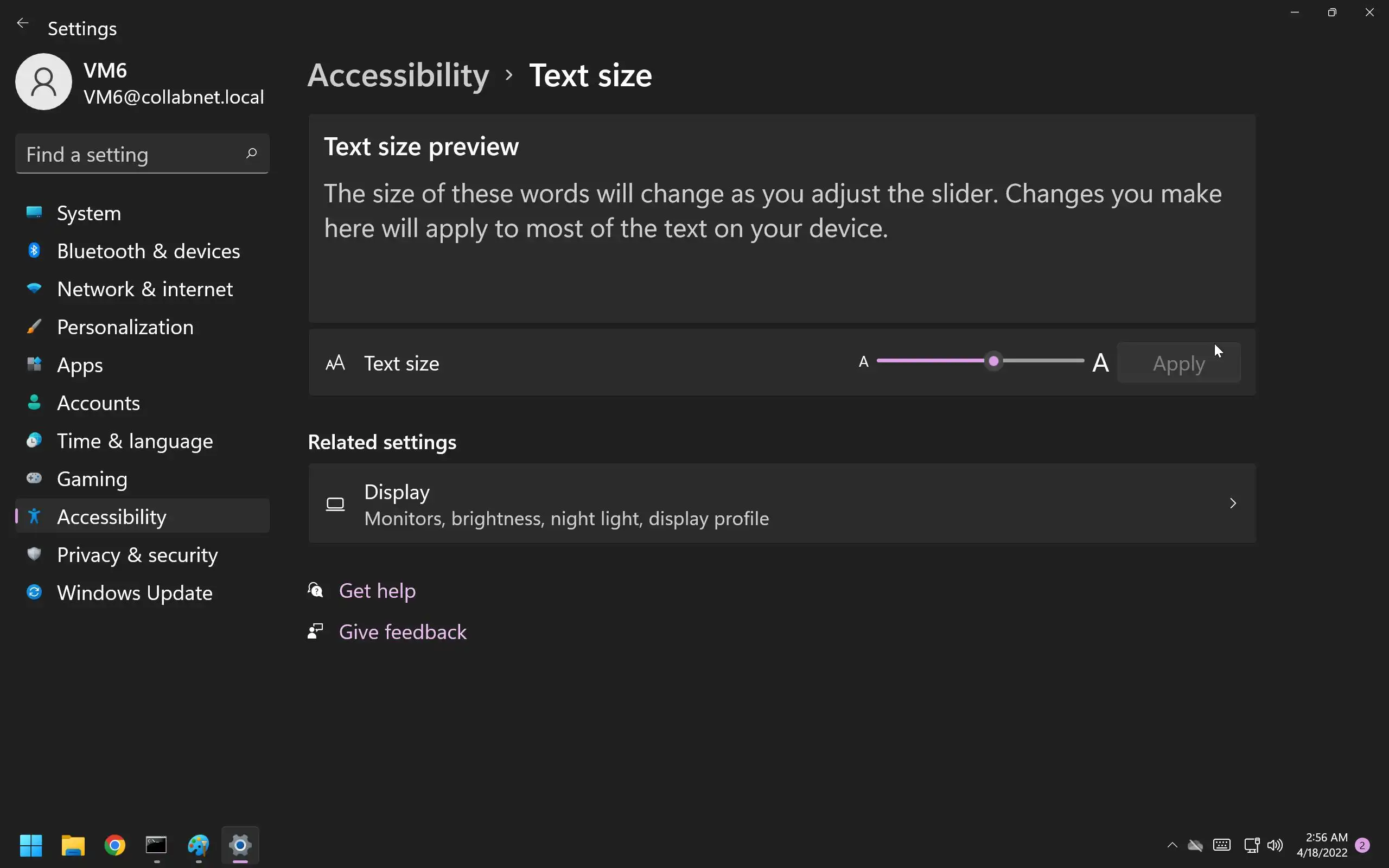Open Privacy & security section
Image resolution: width=1389 pixels, height=868 pixels.
(x=137, y=555)
